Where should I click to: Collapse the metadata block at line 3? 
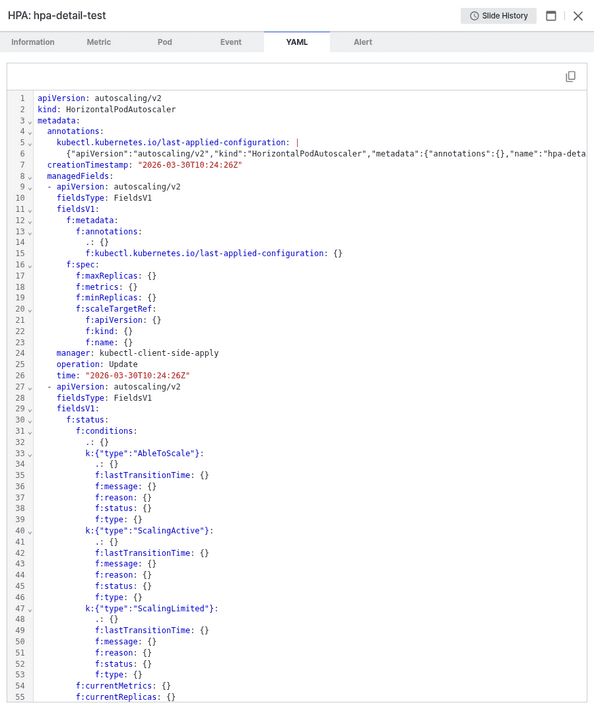click(30, 122)
